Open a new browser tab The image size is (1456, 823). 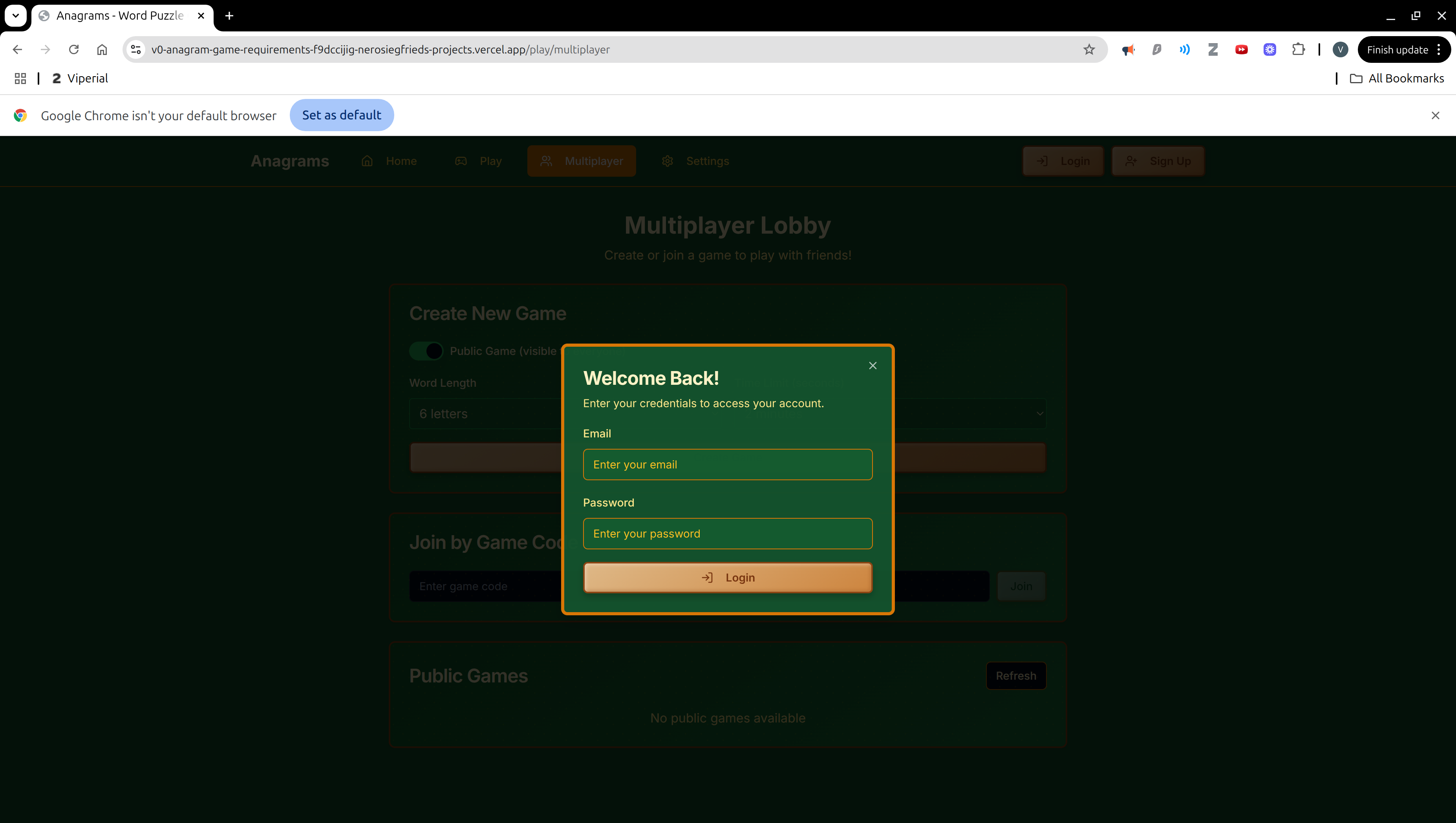click(229, 16)
